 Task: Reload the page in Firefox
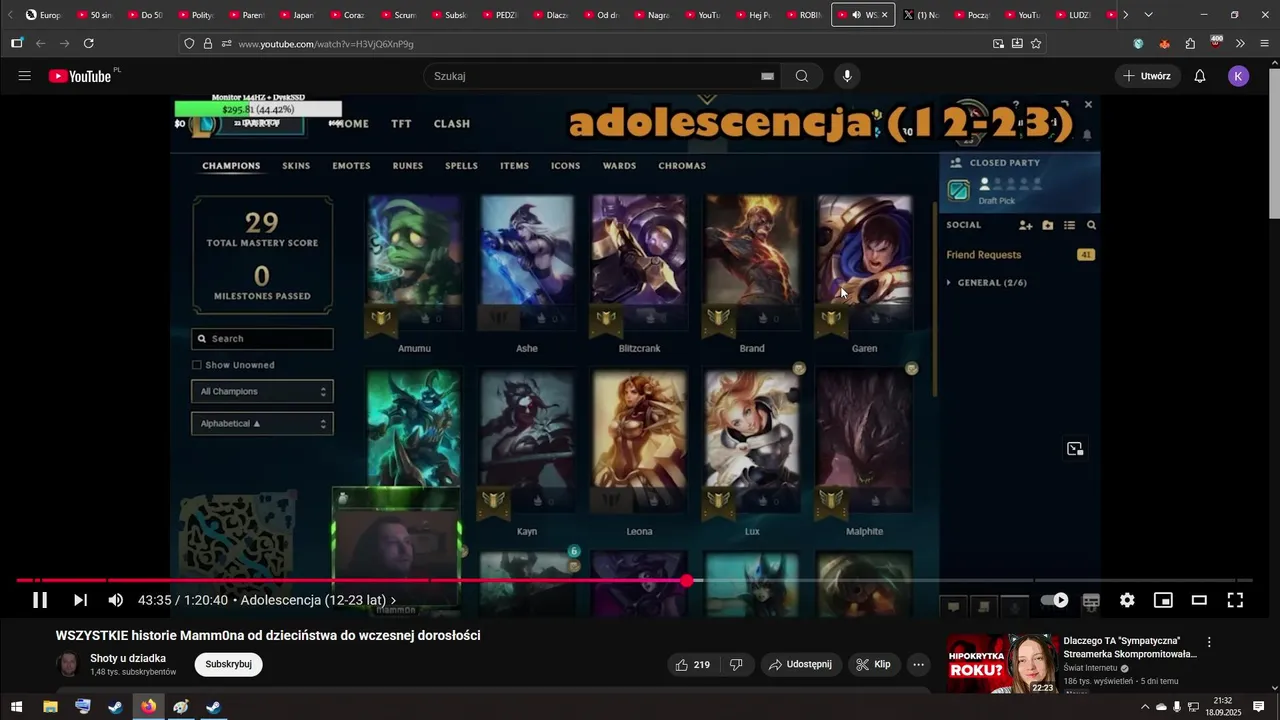(x=89, y=44)
